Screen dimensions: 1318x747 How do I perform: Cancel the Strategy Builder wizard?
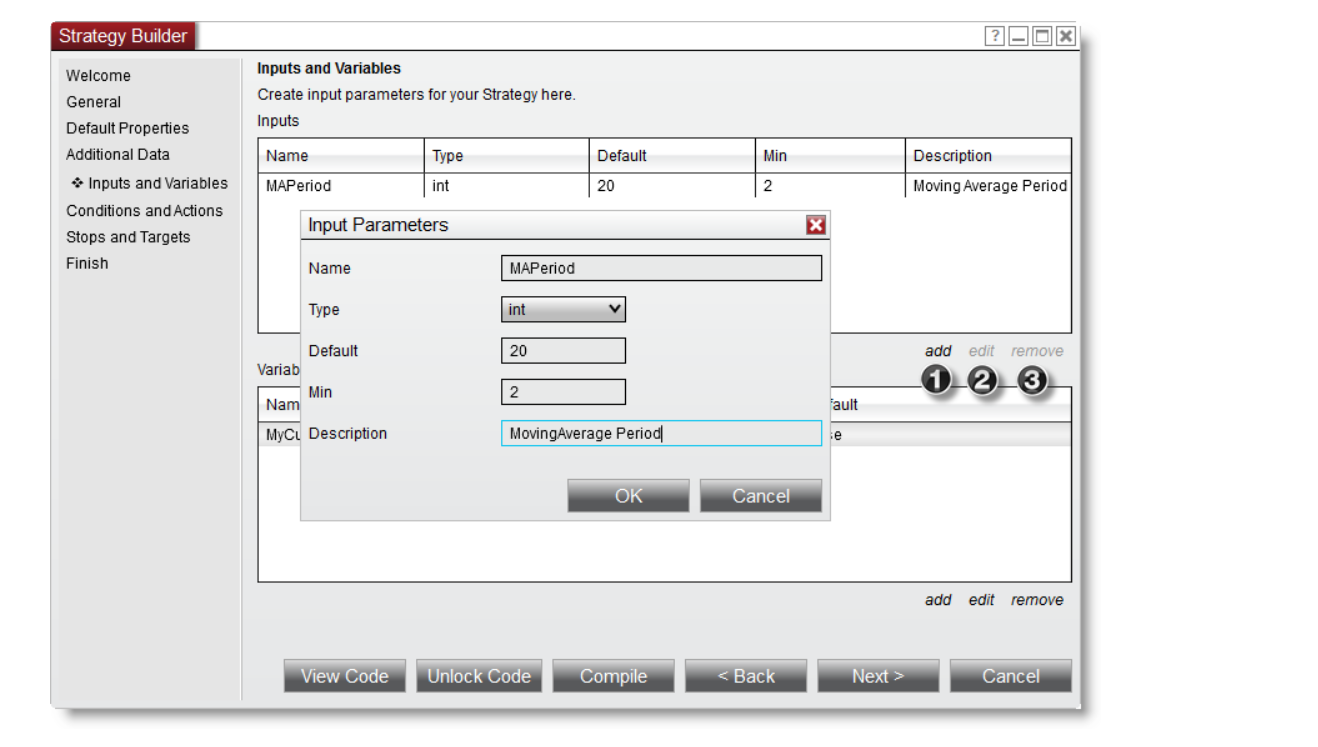(x=1011, y=676)
